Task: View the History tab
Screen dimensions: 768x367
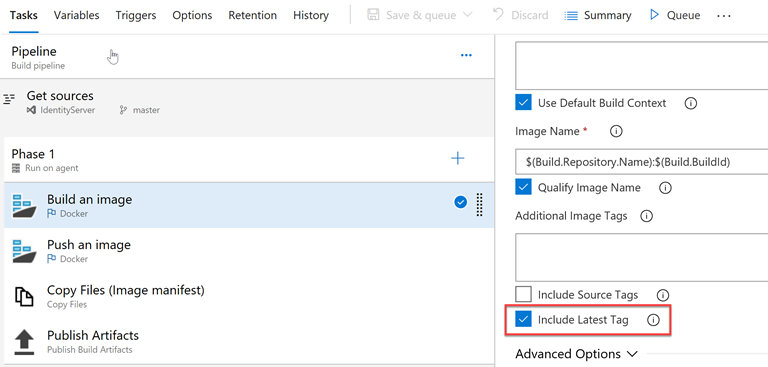Action: [x=312, y=15]
